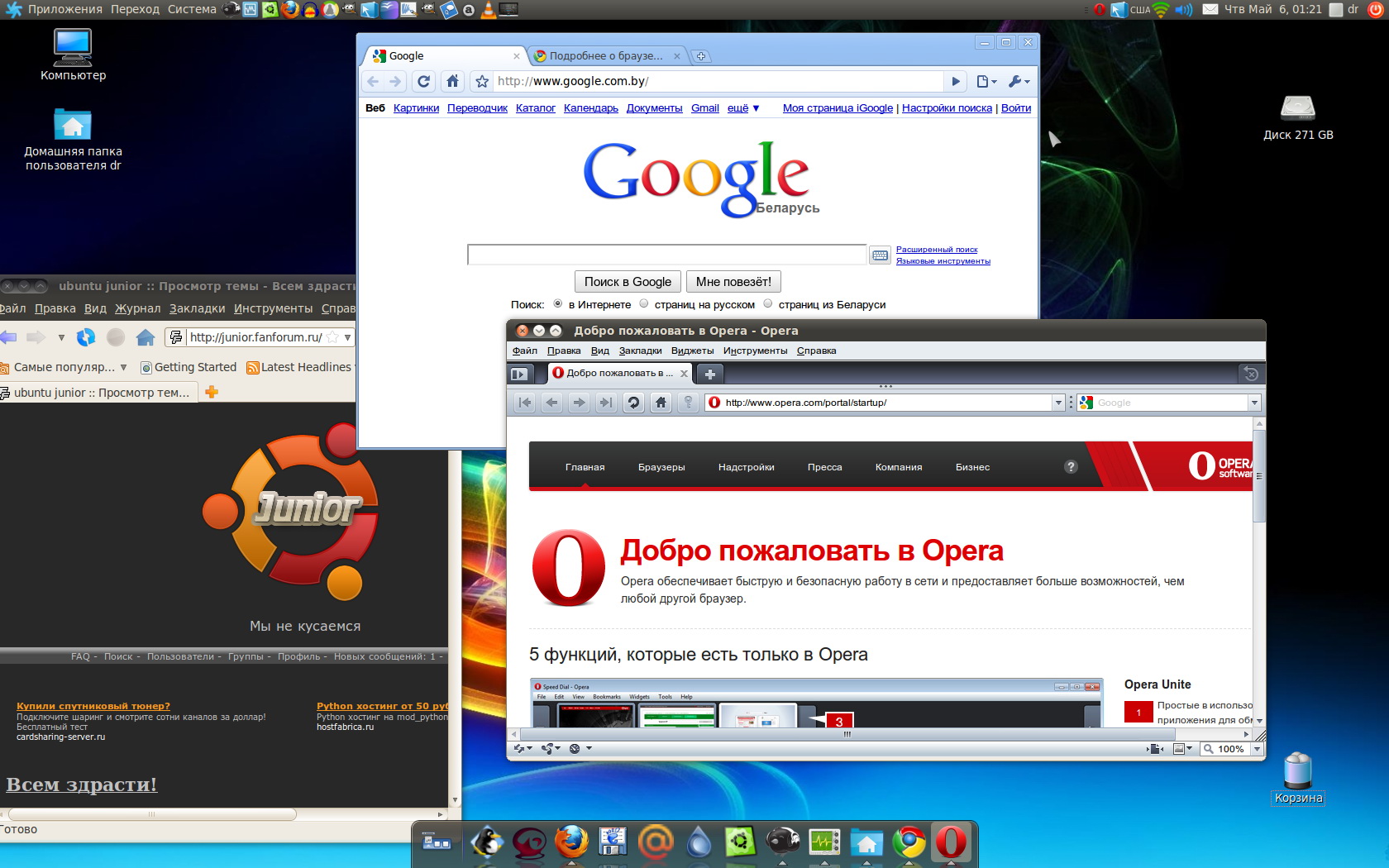Go back in Opera
The image size is (1389, 868).
(552, 403)
